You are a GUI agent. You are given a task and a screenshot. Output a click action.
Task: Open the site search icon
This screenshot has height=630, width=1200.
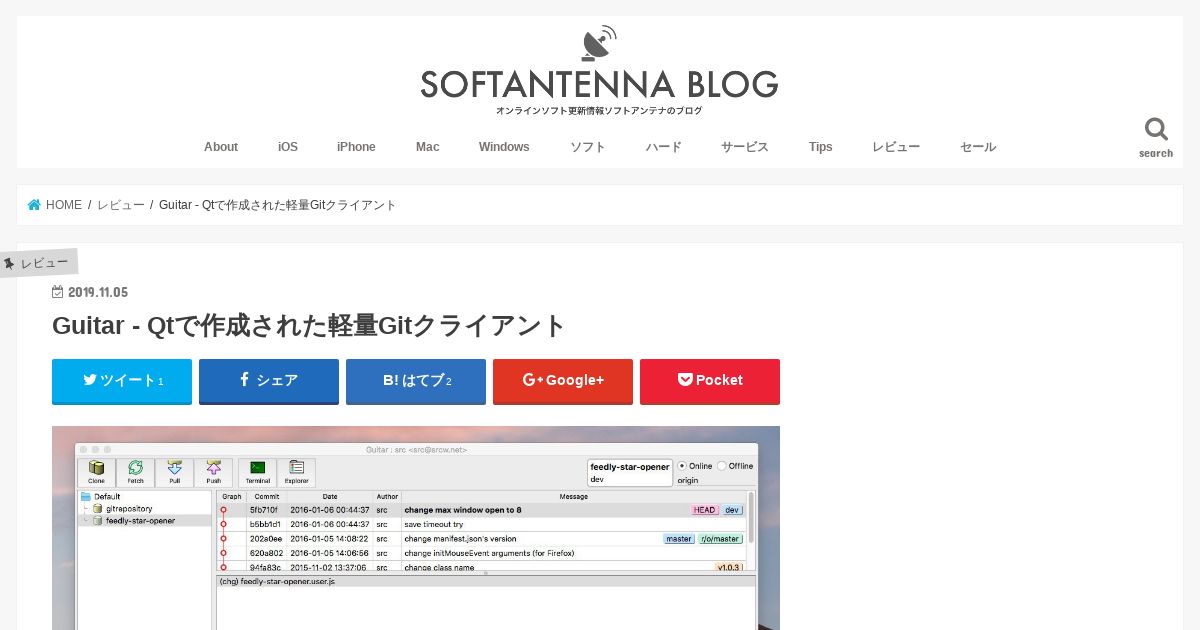[x=1156, y=137]
